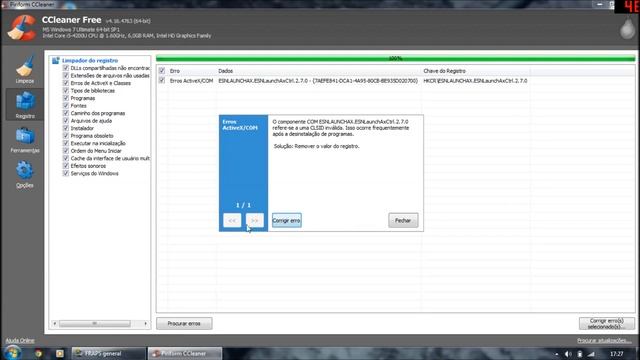Click the battery power tray icon

pyautogui.click(x=580, y=354)
